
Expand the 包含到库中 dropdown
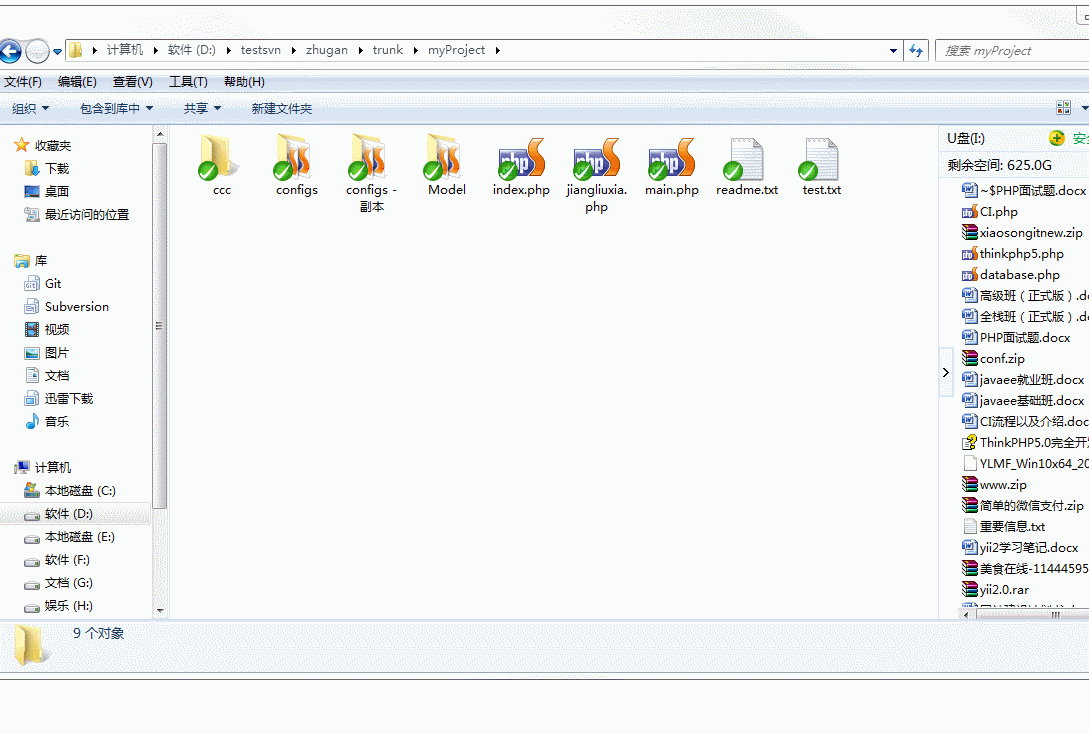[116, 108]
